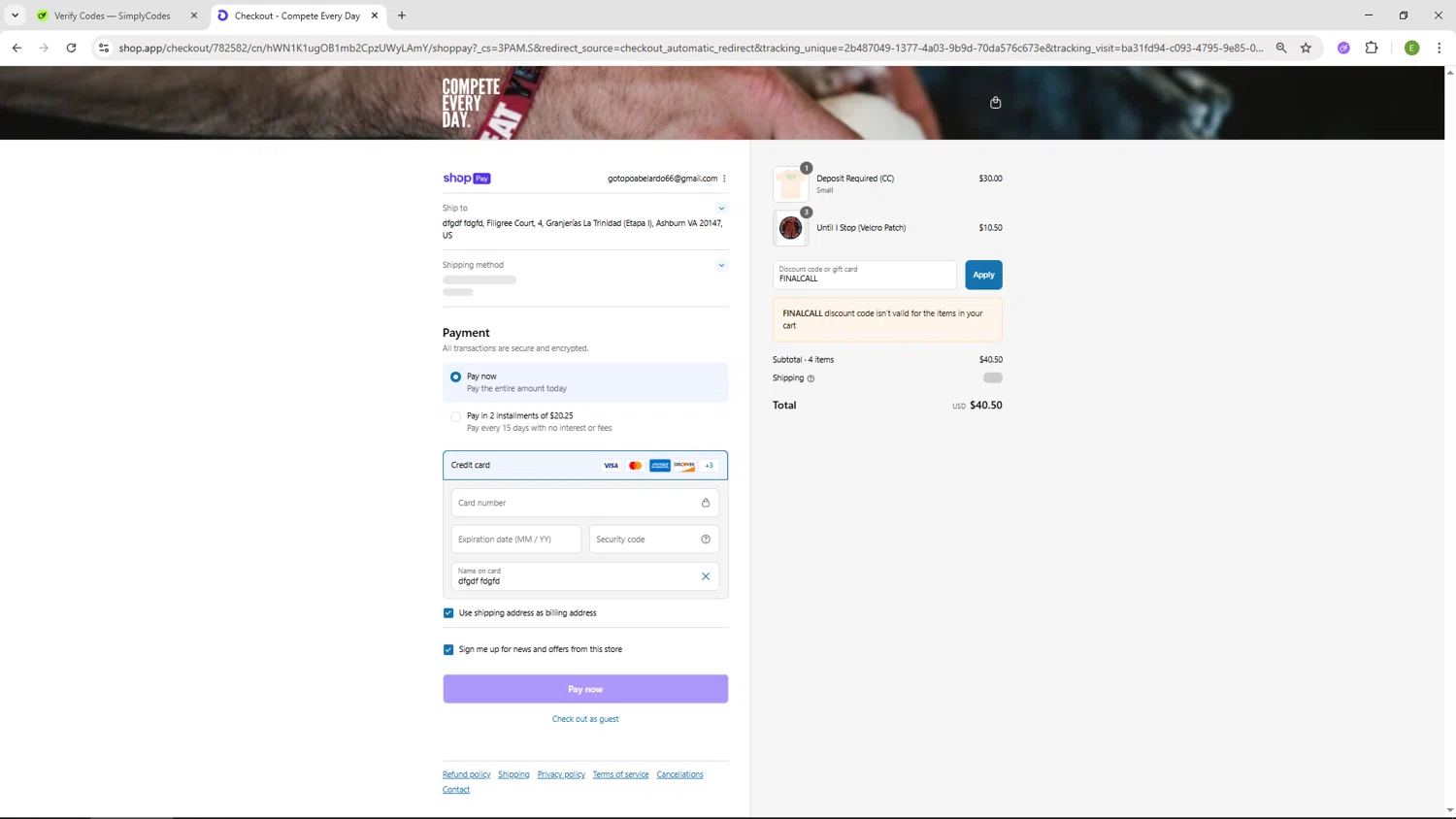View site information icon in address bar

pos(104,48)
